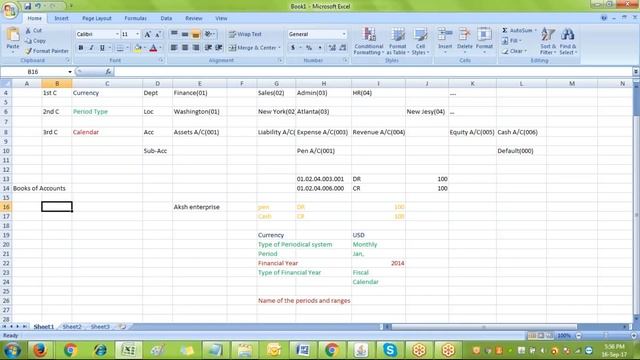
Task: Select cell containing Aksh enterprise
Action: click(200, 207)
